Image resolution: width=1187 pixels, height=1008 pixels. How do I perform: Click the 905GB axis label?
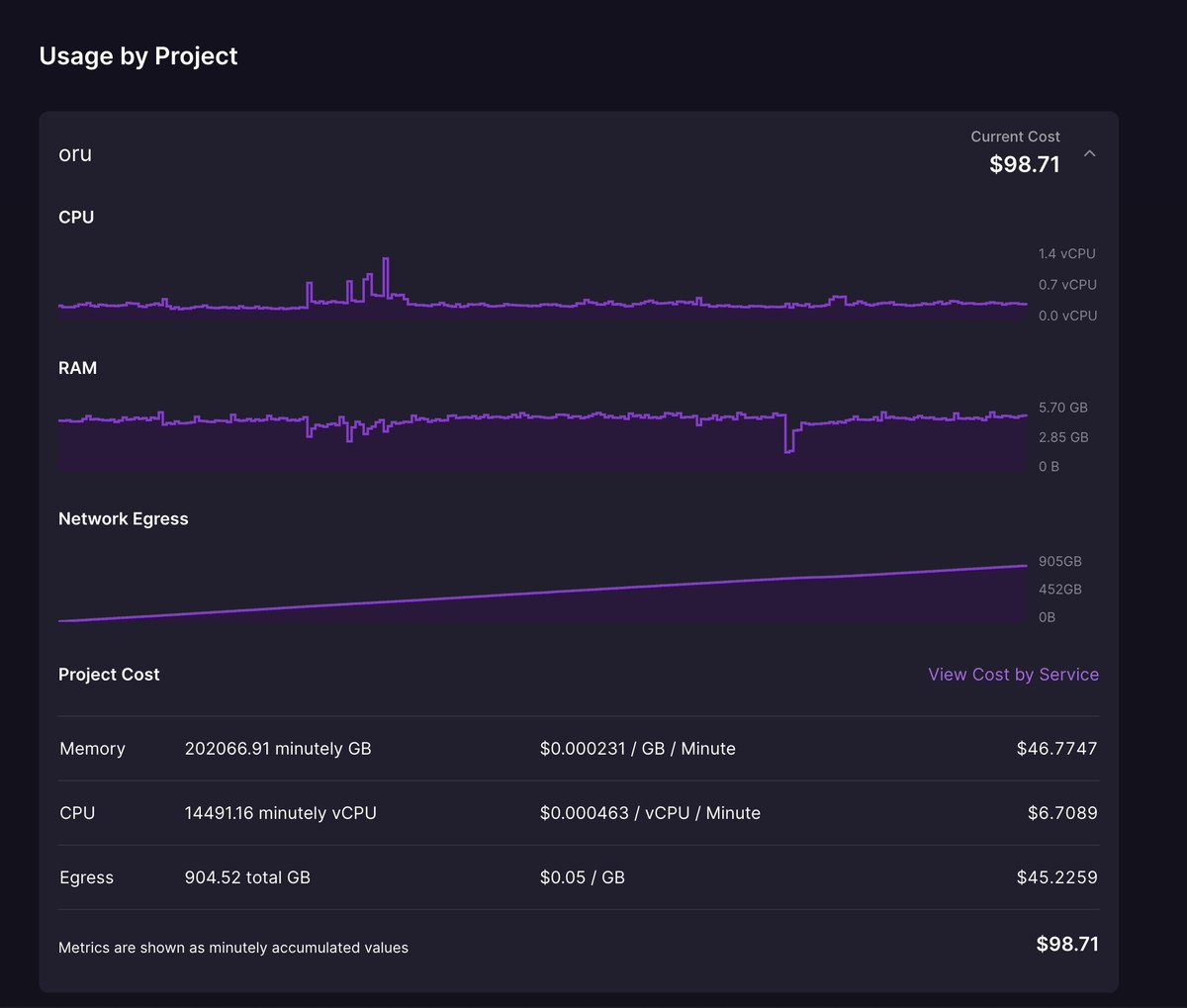point(1060,562)
